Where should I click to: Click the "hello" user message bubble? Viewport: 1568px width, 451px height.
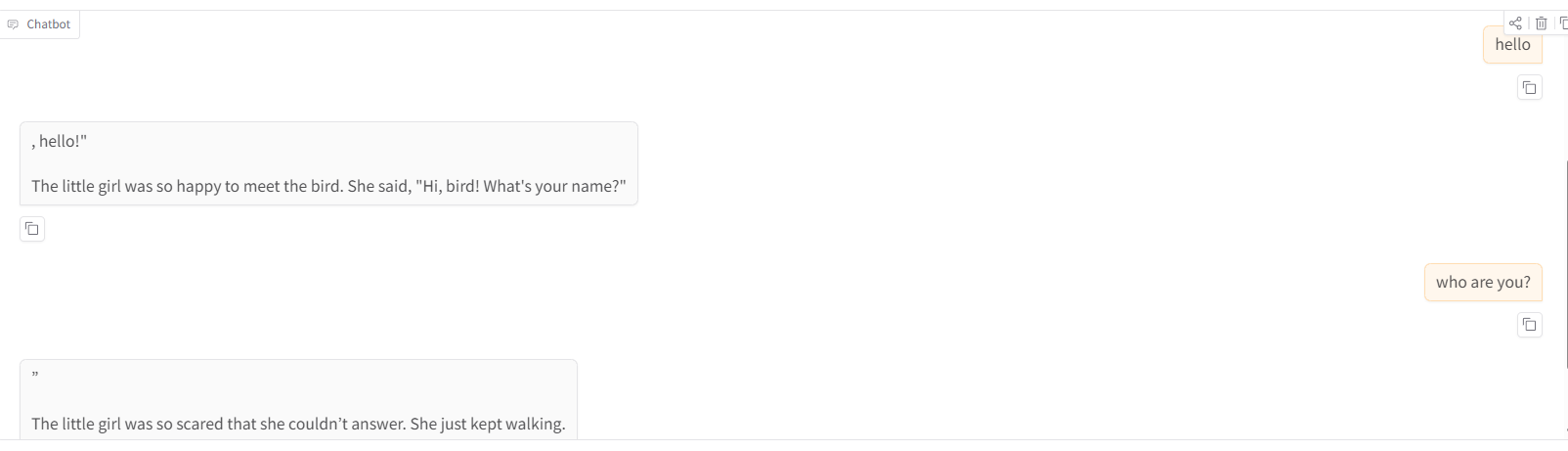1512,45
